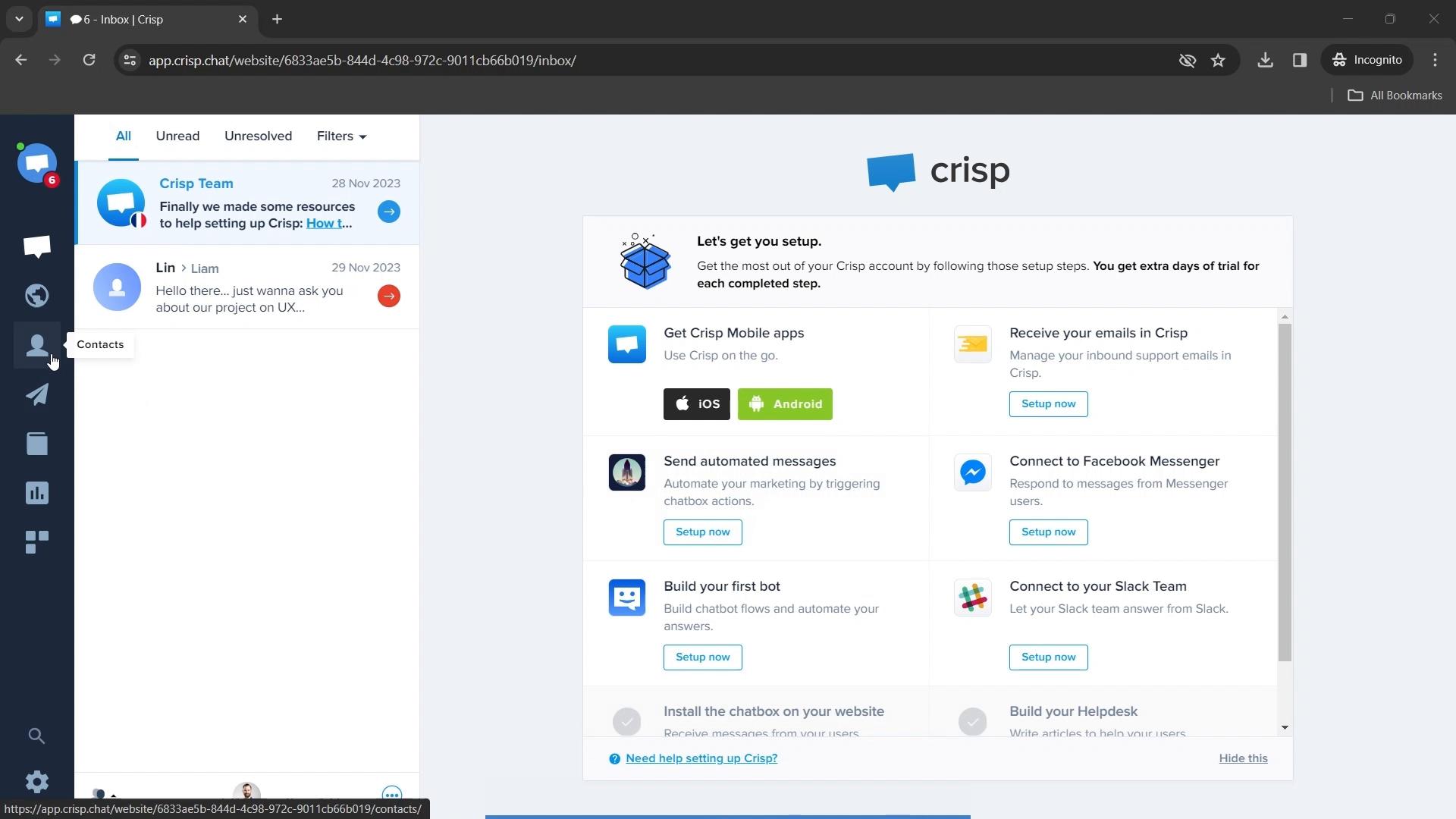Viewport: 1456px width, 819px height.
Task: Switch to the Unresolved tab
Action: [258, 136]
